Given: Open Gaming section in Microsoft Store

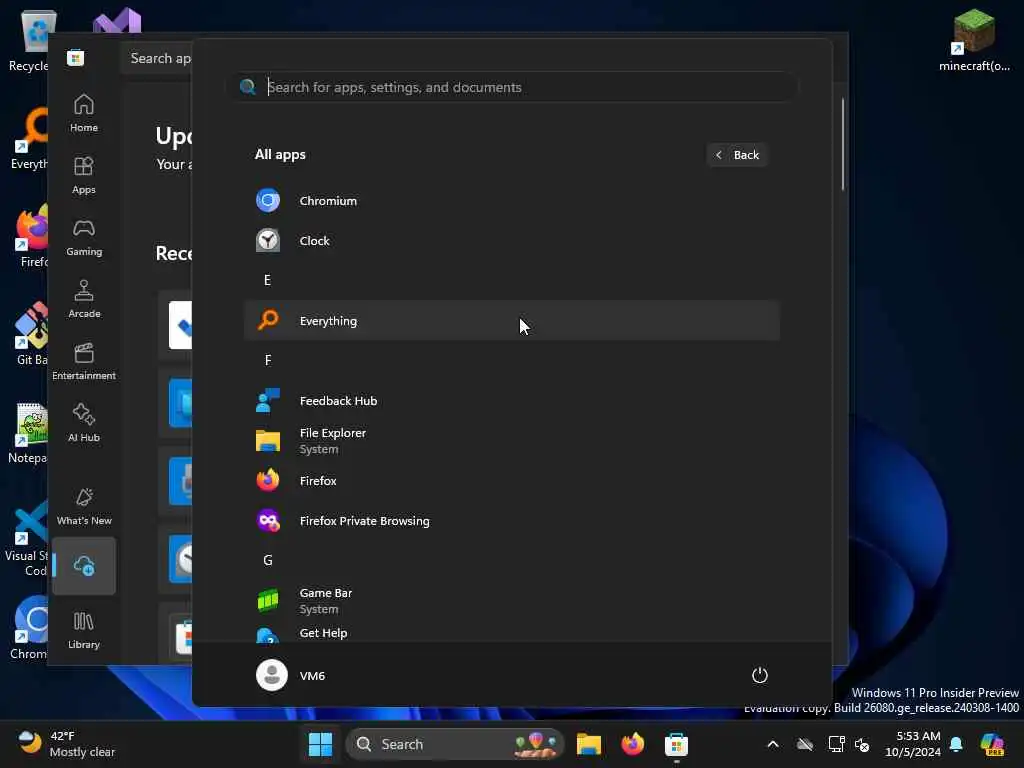Looking at the screenshot, I should tap(84, 237).
